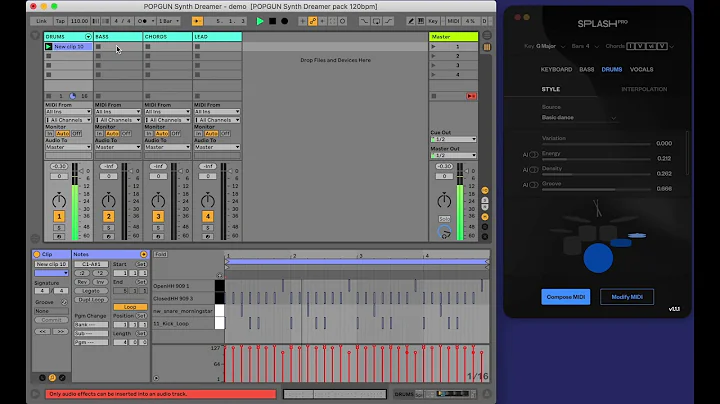The width and height of the screenshot is (720, 404).
Task: Toggle DRUMS track activator button 1
Action: [x=59, y=216]
